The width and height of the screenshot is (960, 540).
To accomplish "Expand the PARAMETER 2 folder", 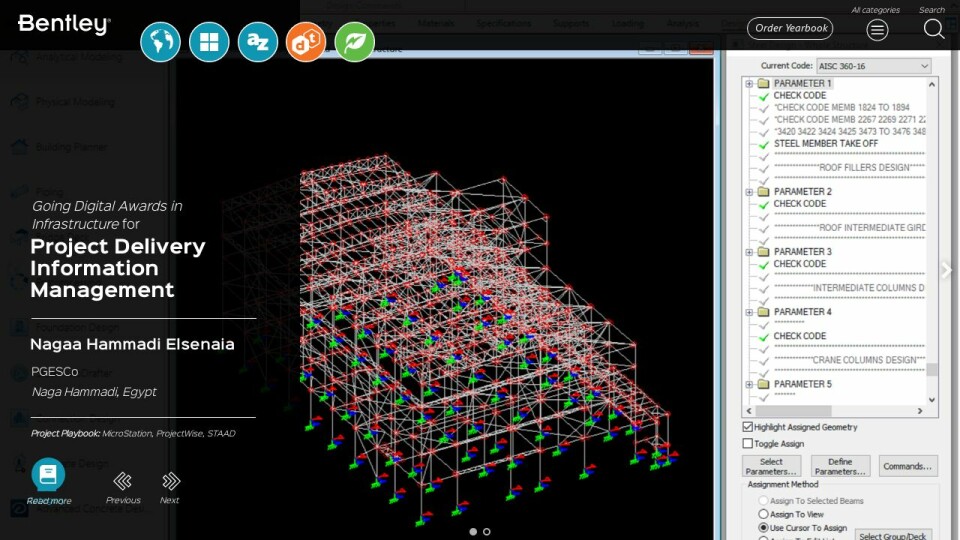I will tap(749, 192).
